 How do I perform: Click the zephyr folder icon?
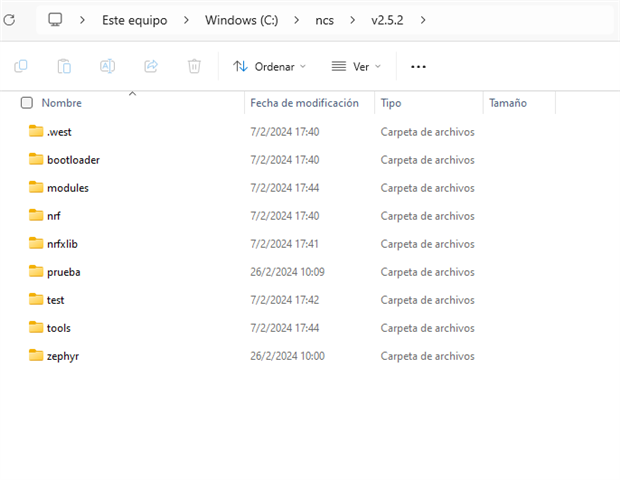pyautogui.click(x=36, y=355)
